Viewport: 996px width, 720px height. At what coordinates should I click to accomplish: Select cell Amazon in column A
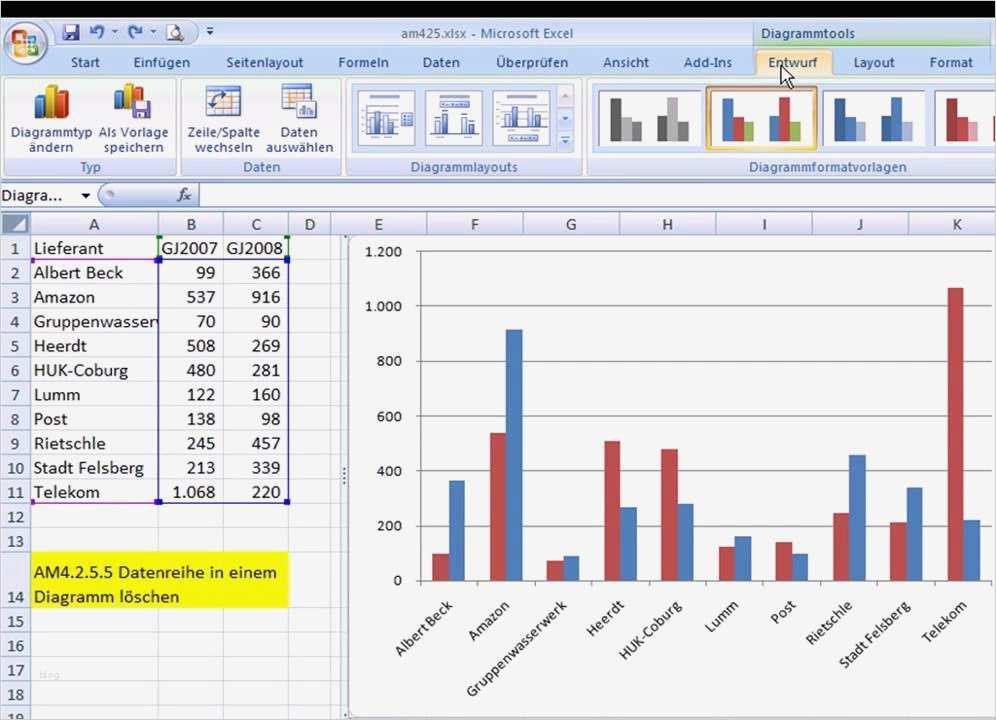(x=94, y=297)
